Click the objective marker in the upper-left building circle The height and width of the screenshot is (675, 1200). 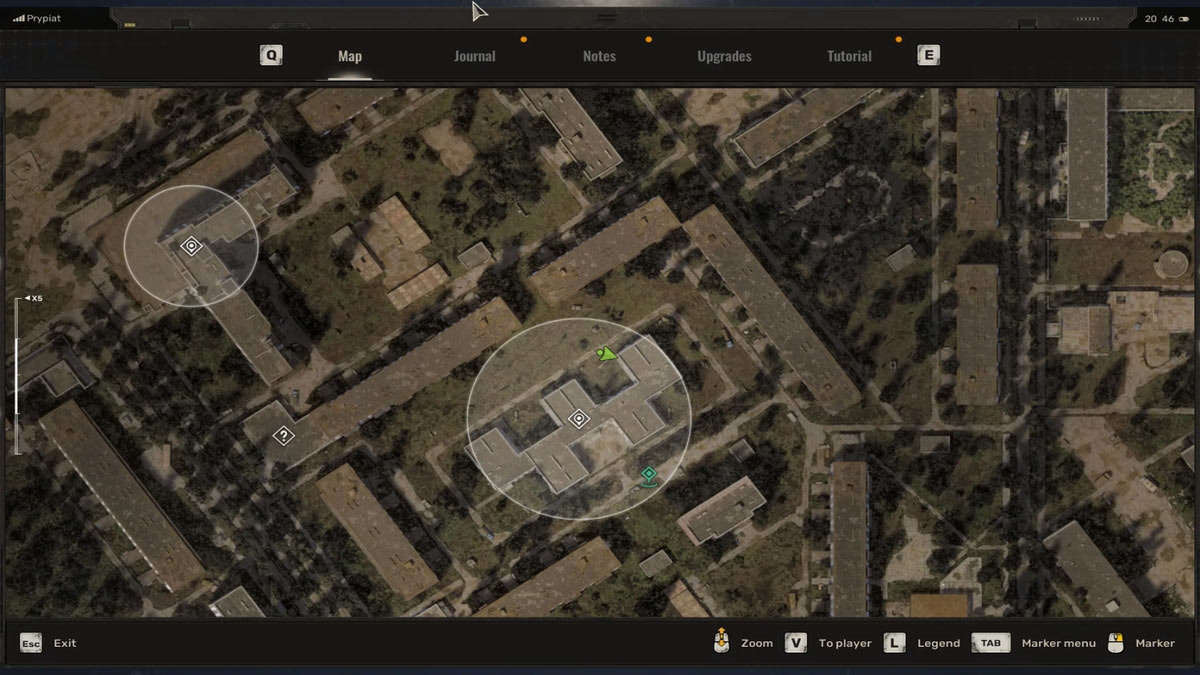191,245
